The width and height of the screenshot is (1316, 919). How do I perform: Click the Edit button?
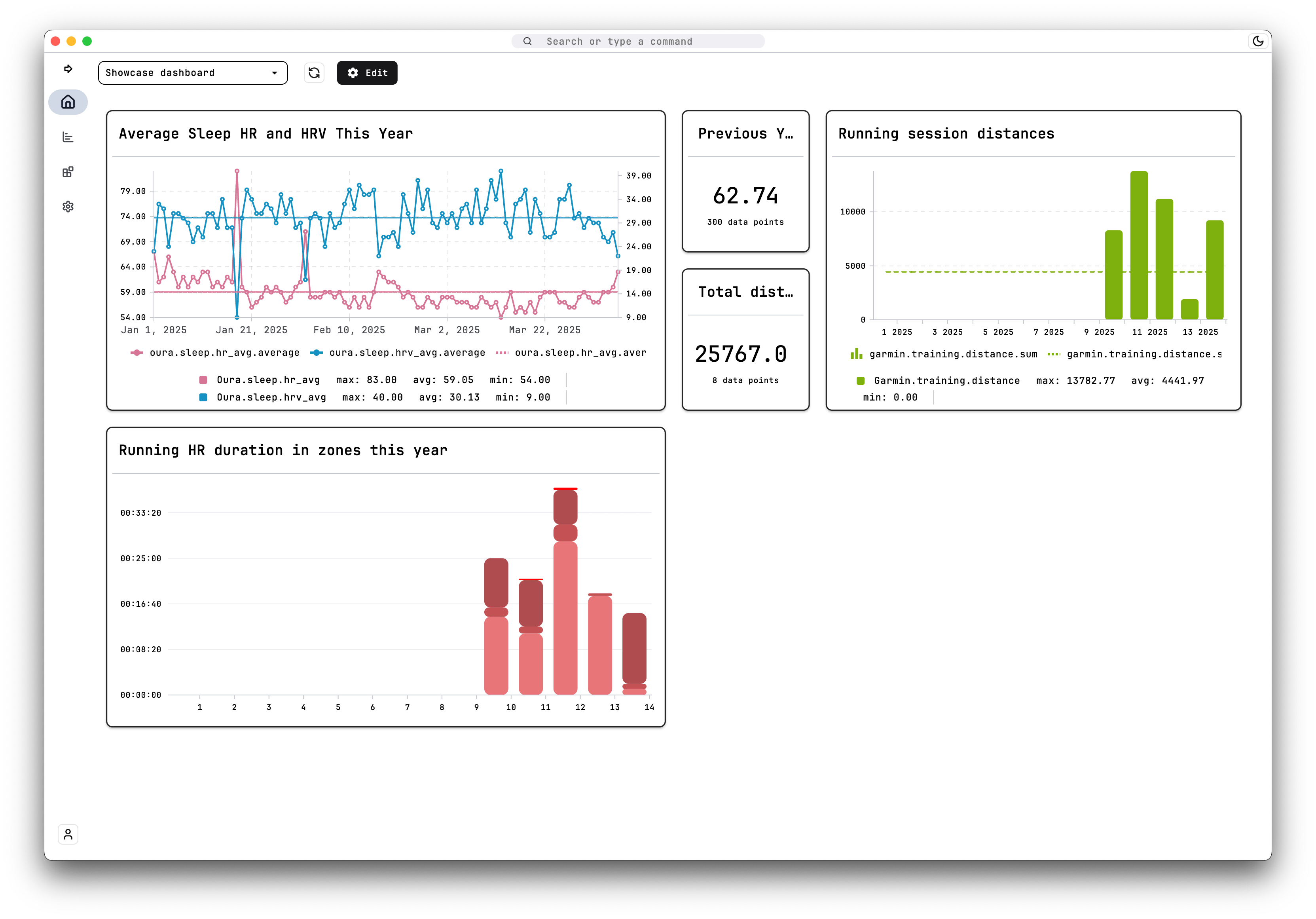[x=367, y=72]
